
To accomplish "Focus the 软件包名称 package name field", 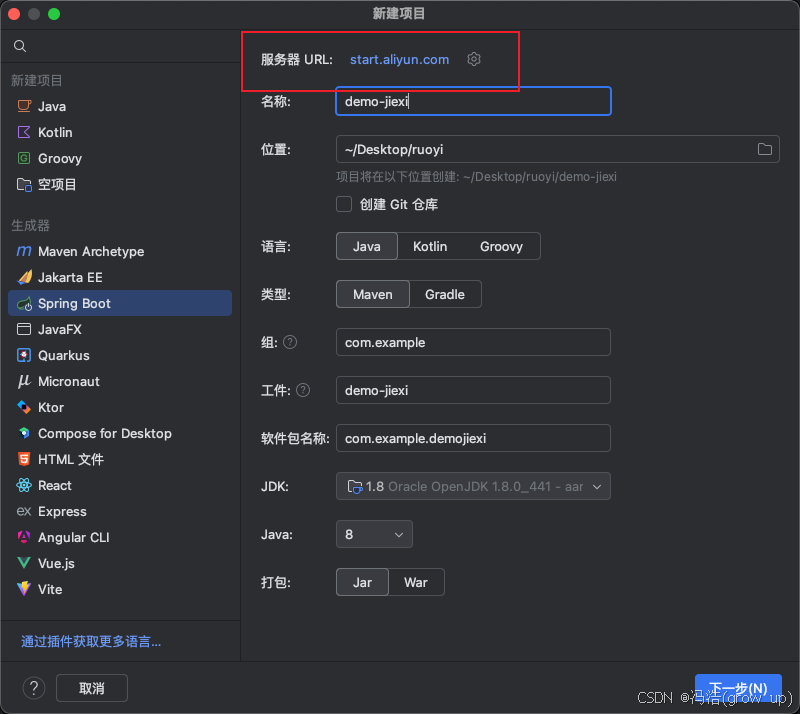I will click(x=473, y=438).
